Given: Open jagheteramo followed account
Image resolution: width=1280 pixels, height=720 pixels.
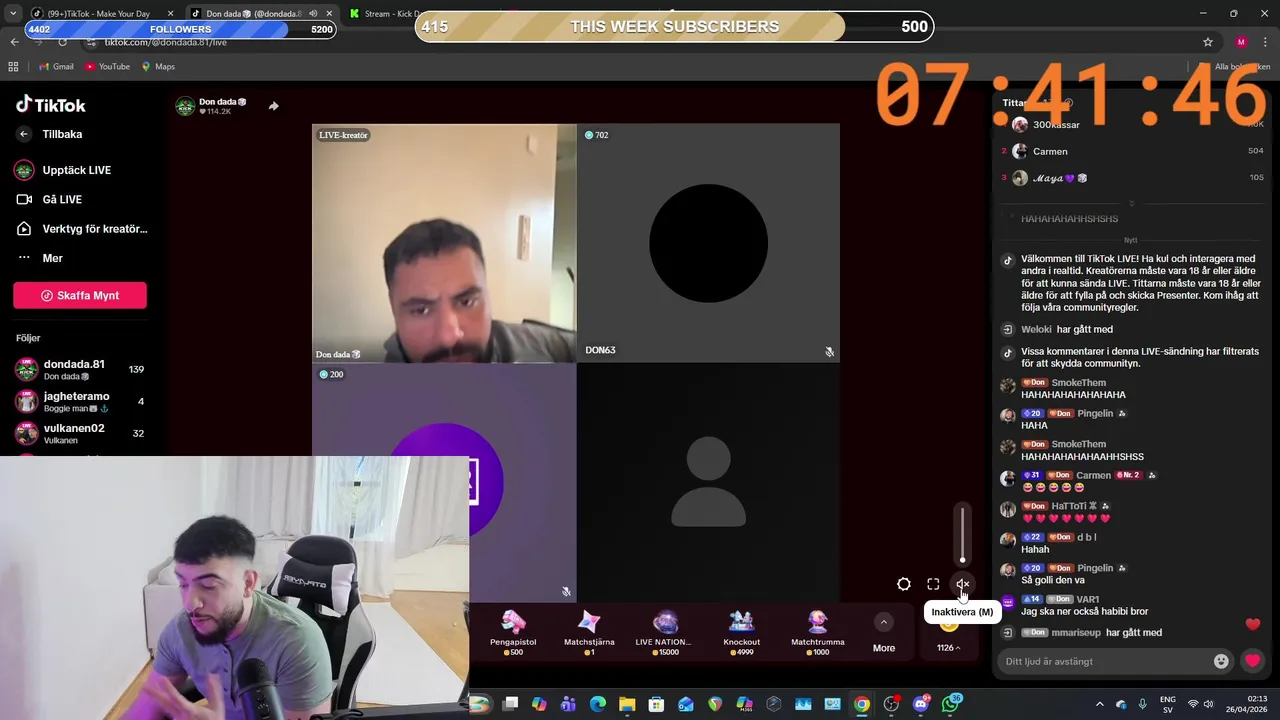Looking at the screenshot, I should point(80,401).
